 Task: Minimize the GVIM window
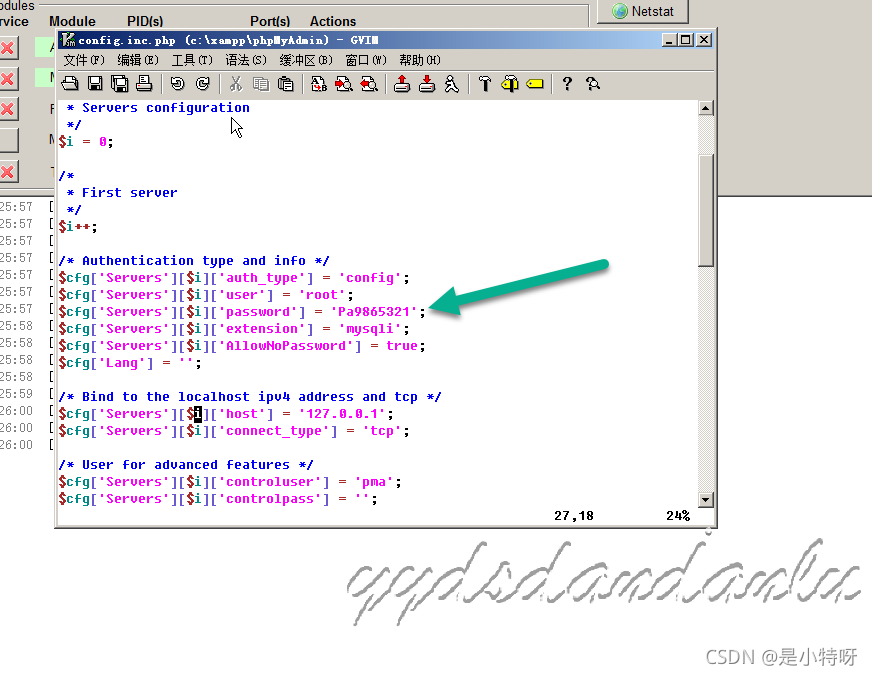coord(669,40)
